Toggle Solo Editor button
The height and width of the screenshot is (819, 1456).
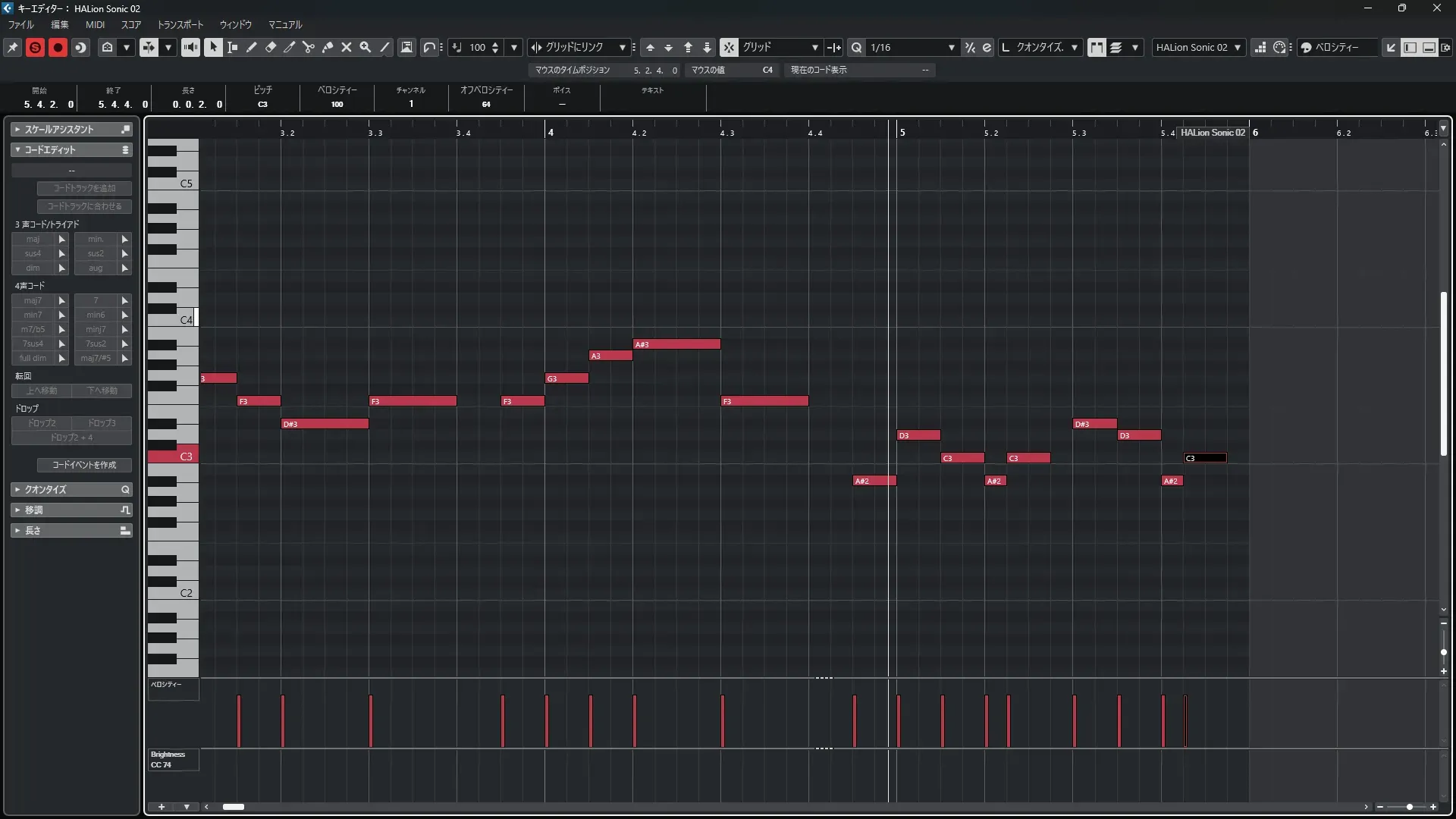click(35, 47)
